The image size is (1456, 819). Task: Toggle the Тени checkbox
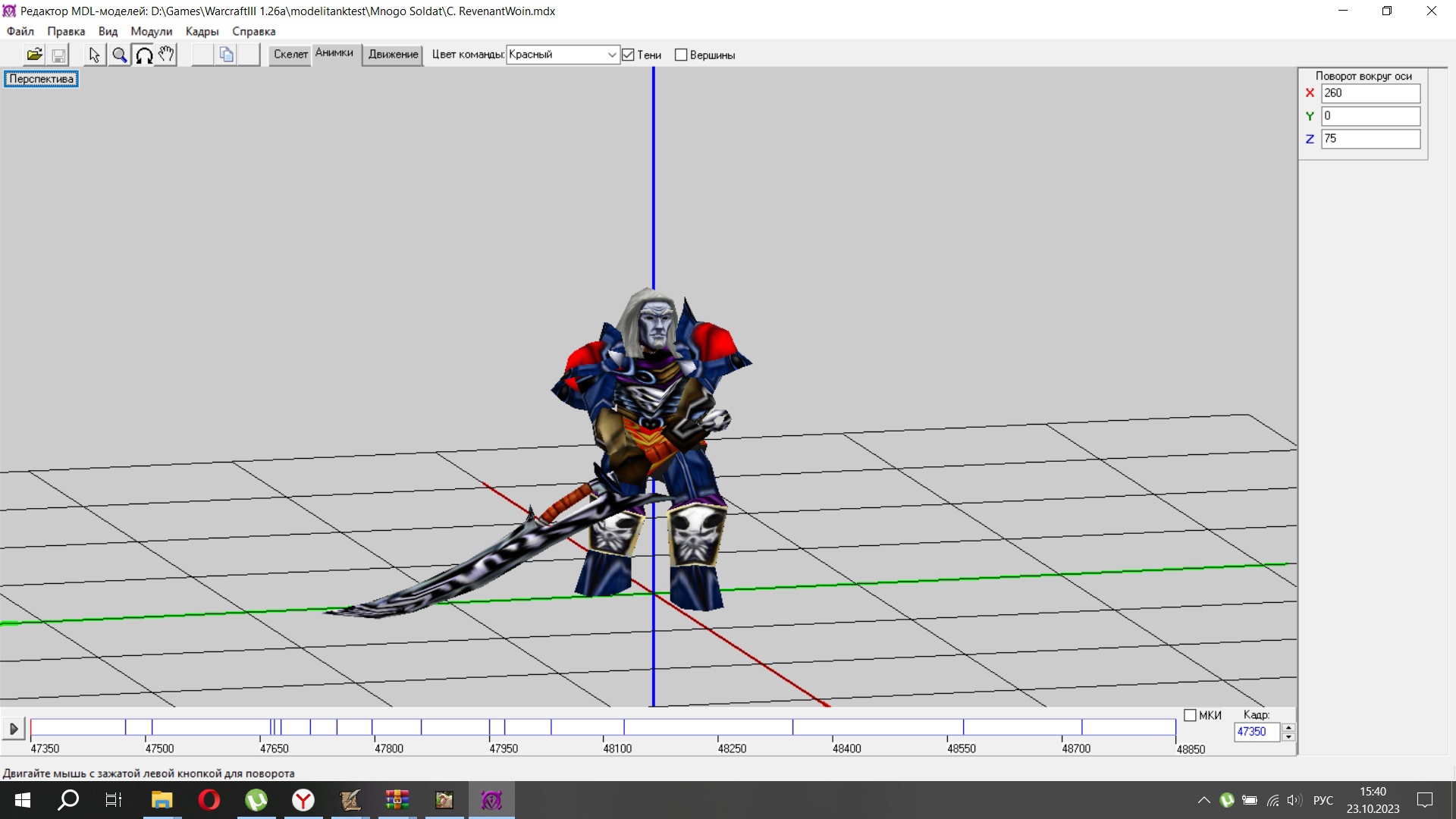(628, 55)
